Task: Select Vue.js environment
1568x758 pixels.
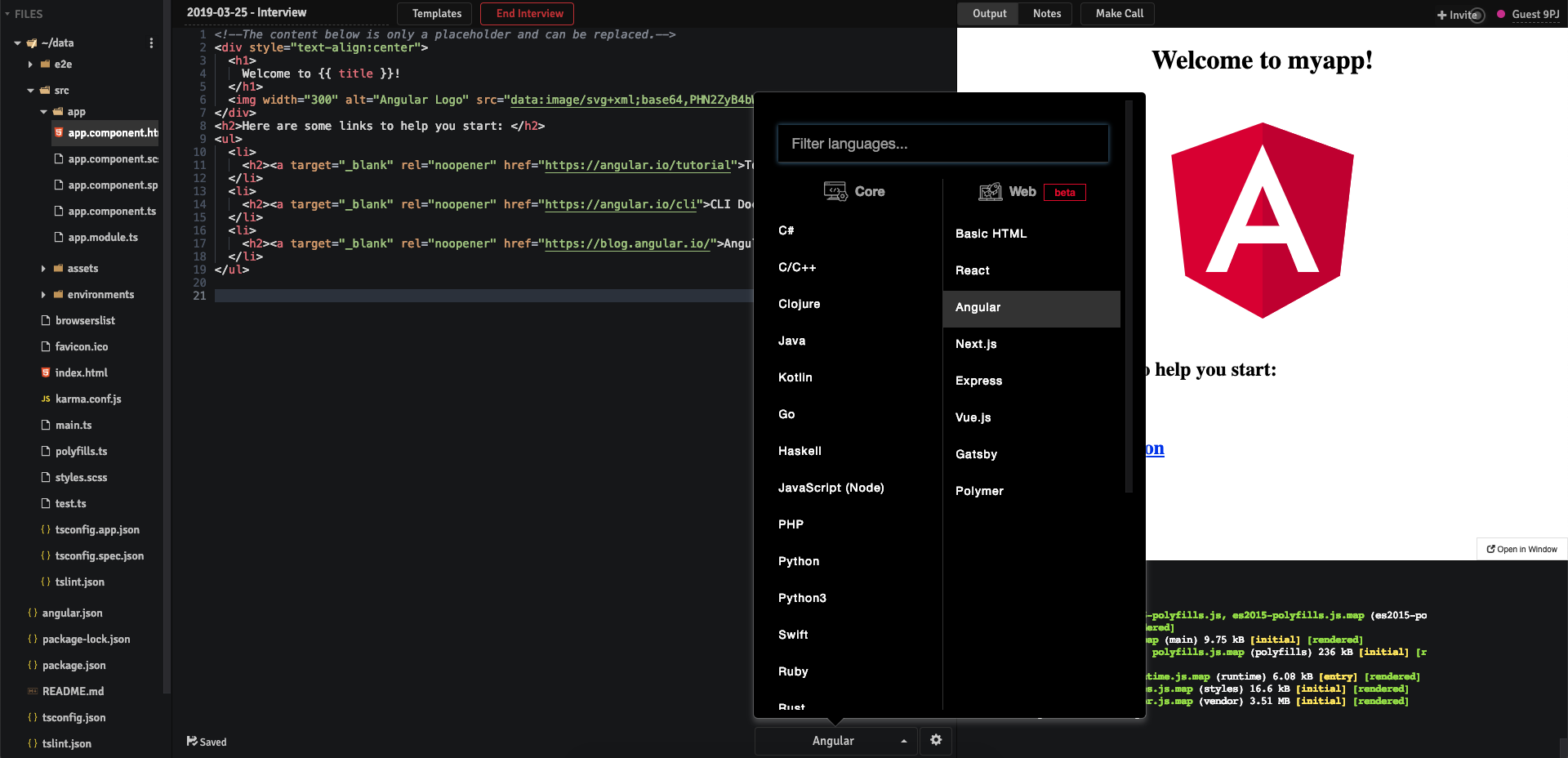Action: coord(1031,417)
